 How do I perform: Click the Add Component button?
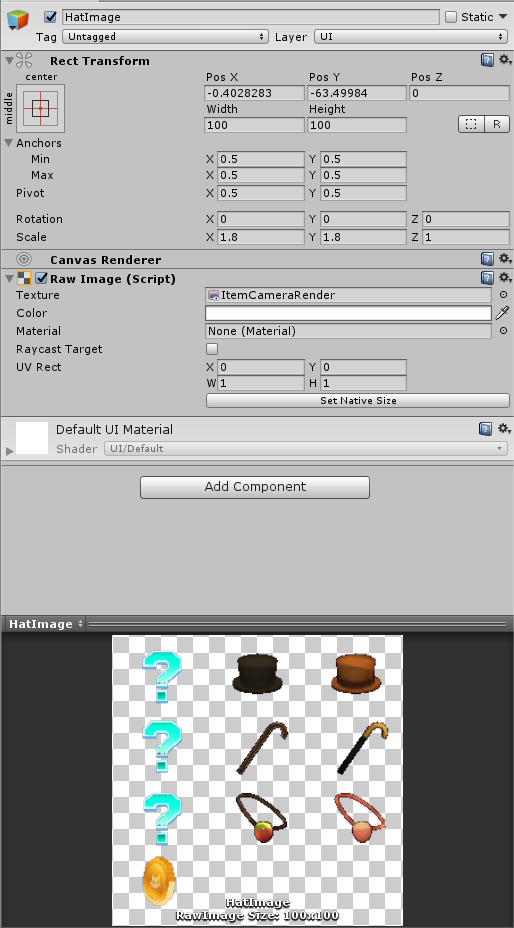point(255,487)
